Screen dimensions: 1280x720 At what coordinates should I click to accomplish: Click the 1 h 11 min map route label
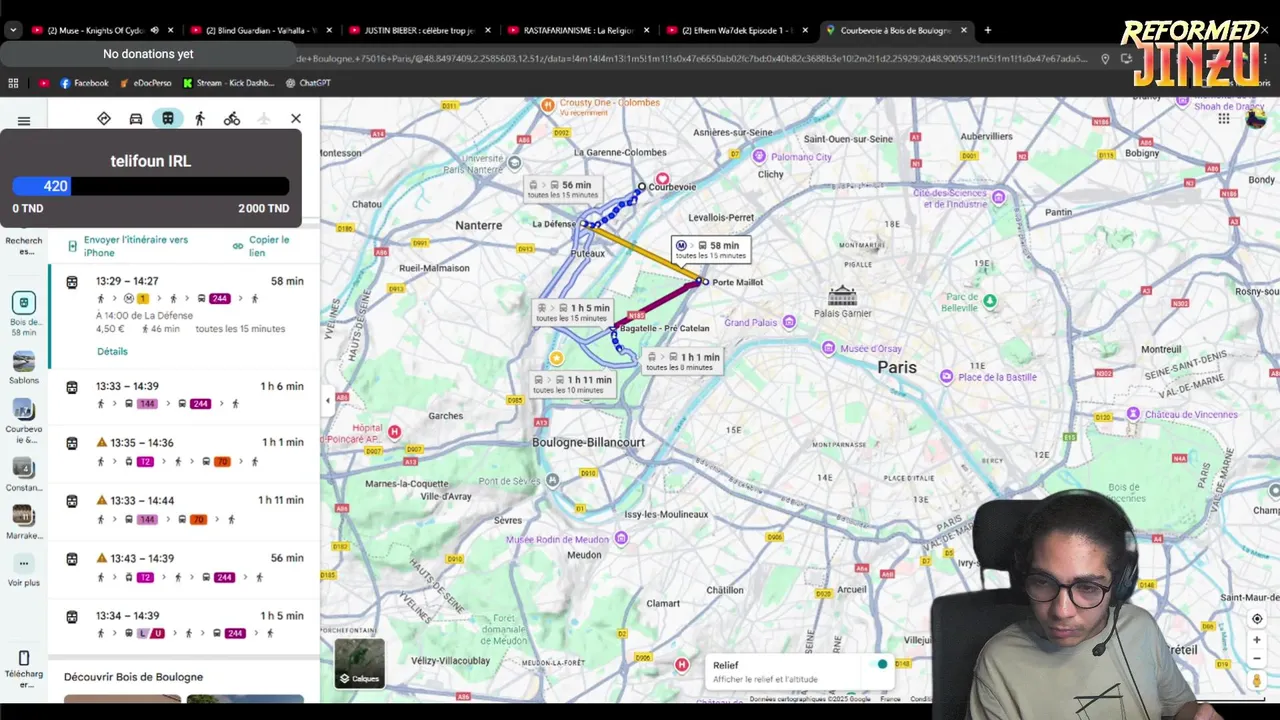point(574,384)
